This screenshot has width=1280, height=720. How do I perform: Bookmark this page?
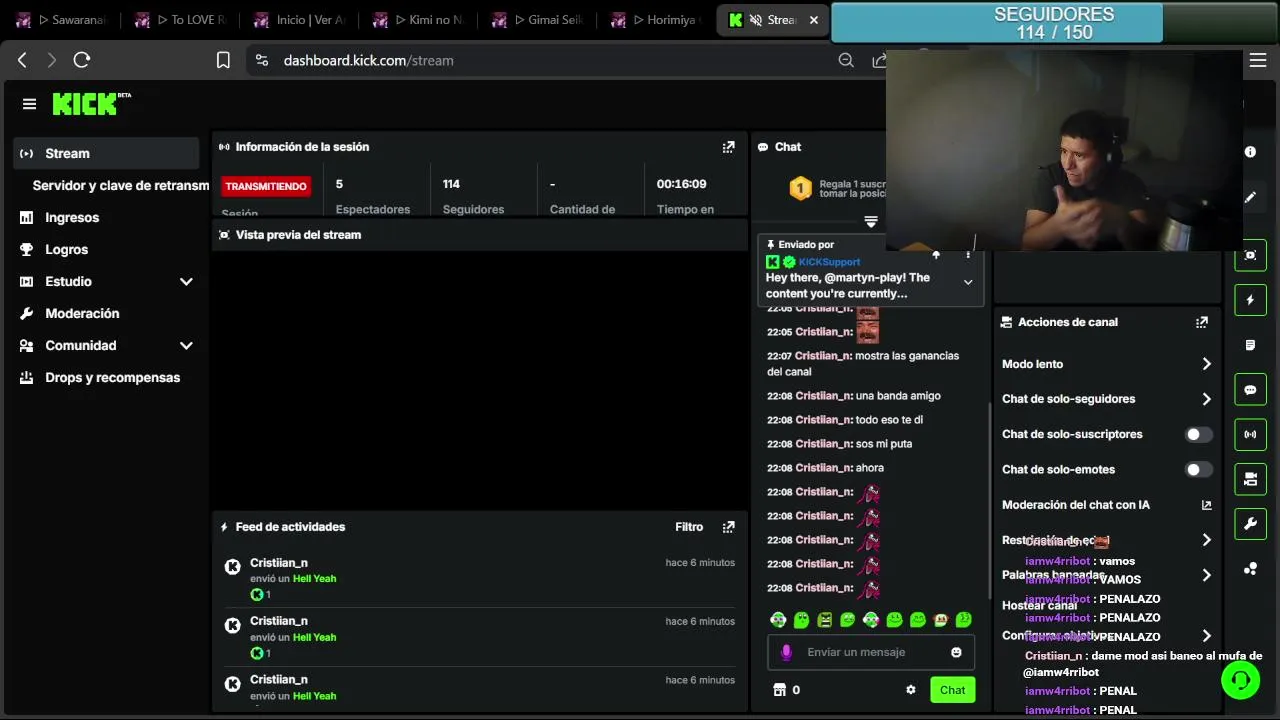(x=223, y=60)
